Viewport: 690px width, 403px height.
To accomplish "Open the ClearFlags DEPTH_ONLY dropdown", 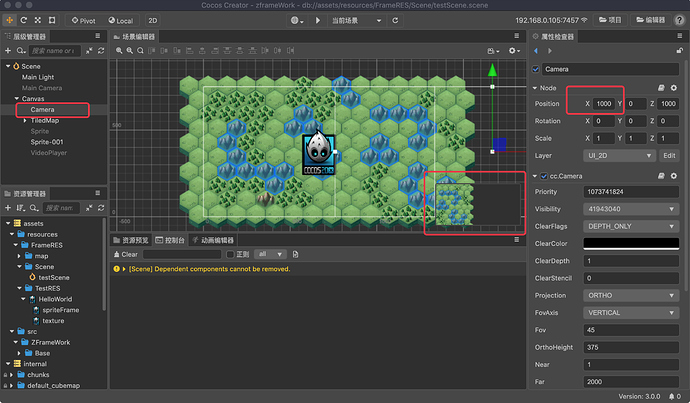I will [x=630, y=226].
